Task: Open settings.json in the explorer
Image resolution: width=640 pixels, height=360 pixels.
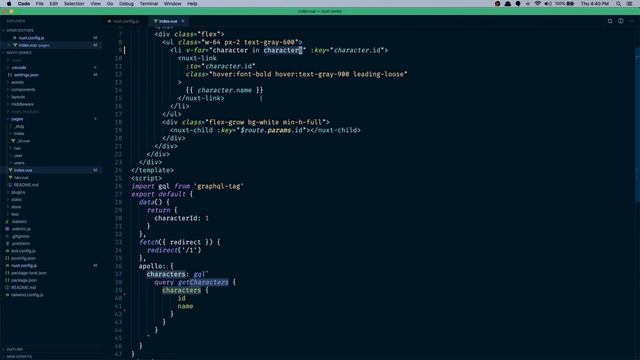Action: click(26, 75)
